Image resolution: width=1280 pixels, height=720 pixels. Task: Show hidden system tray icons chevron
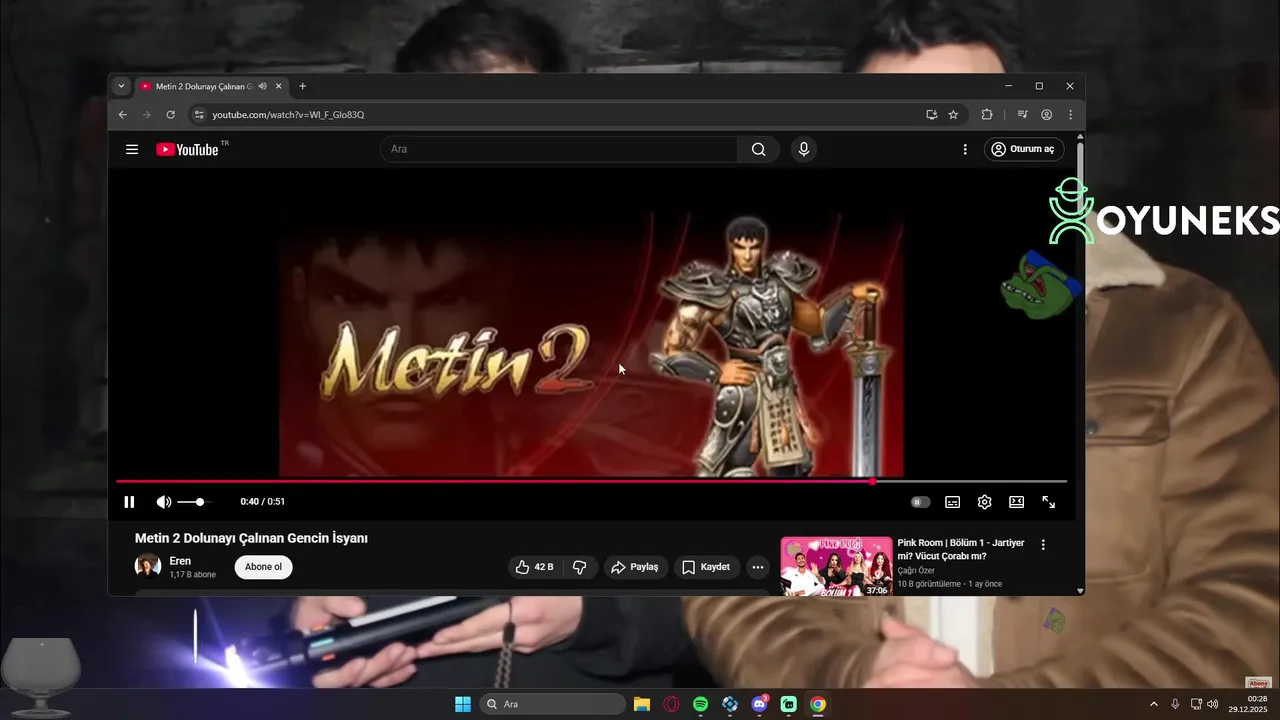1153,704
